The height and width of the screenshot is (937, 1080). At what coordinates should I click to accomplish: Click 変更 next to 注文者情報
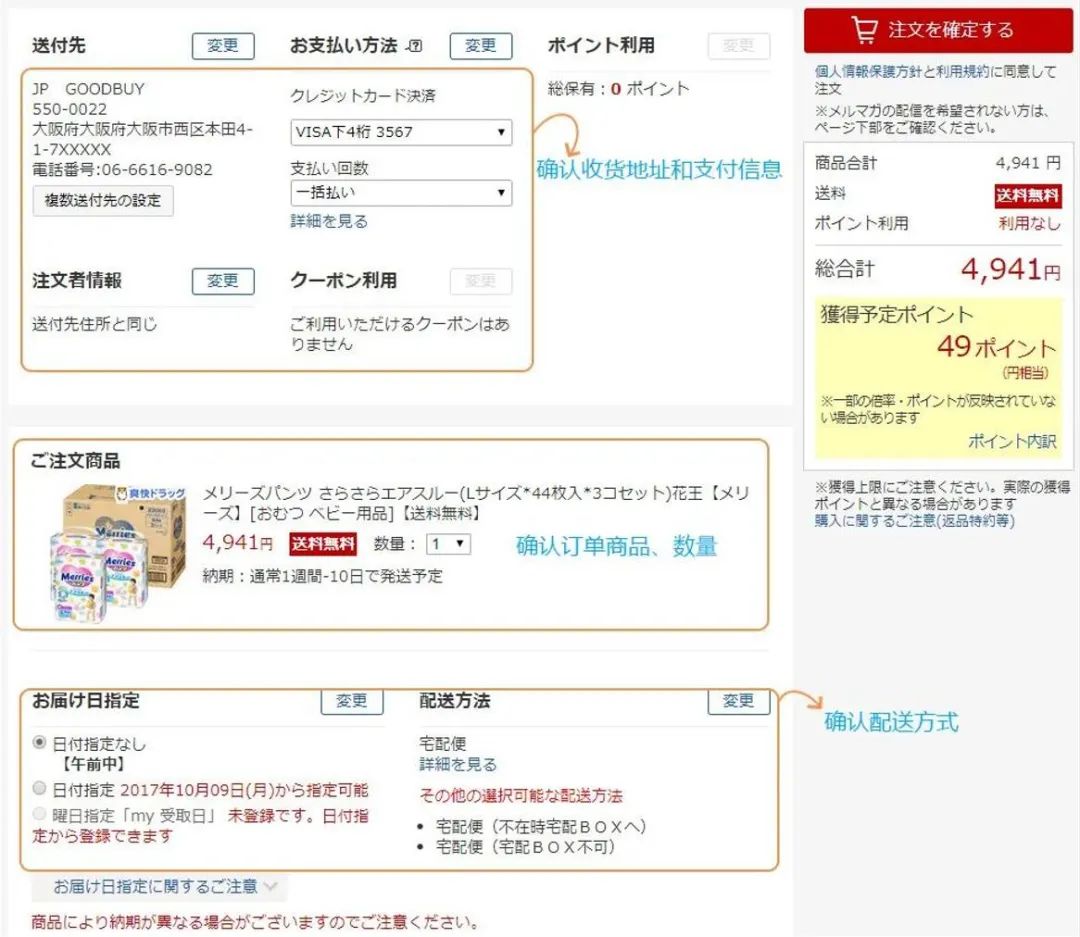(x=223, y=281)
